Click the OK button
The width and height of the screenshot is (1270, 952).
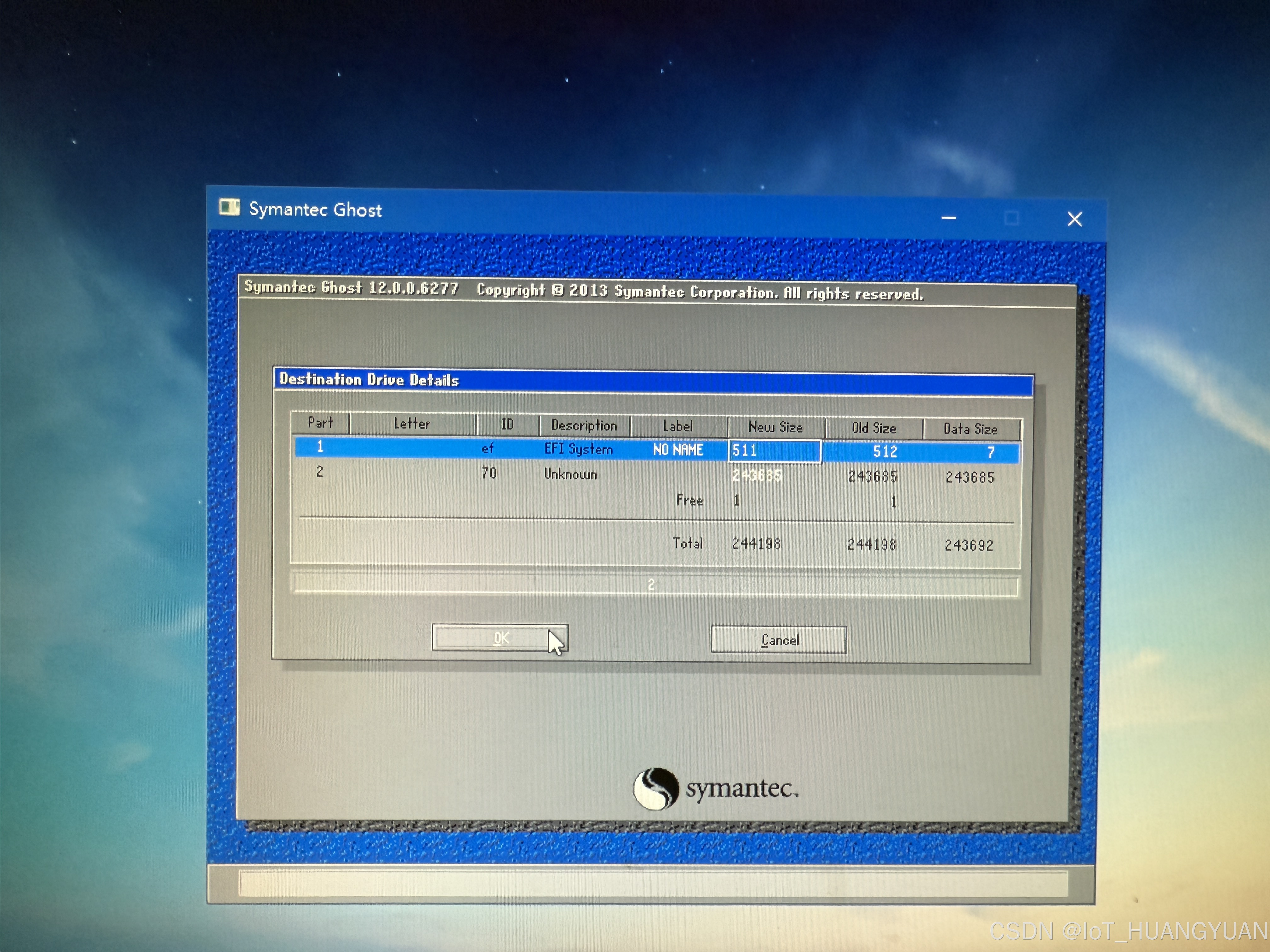click(500, 637)
